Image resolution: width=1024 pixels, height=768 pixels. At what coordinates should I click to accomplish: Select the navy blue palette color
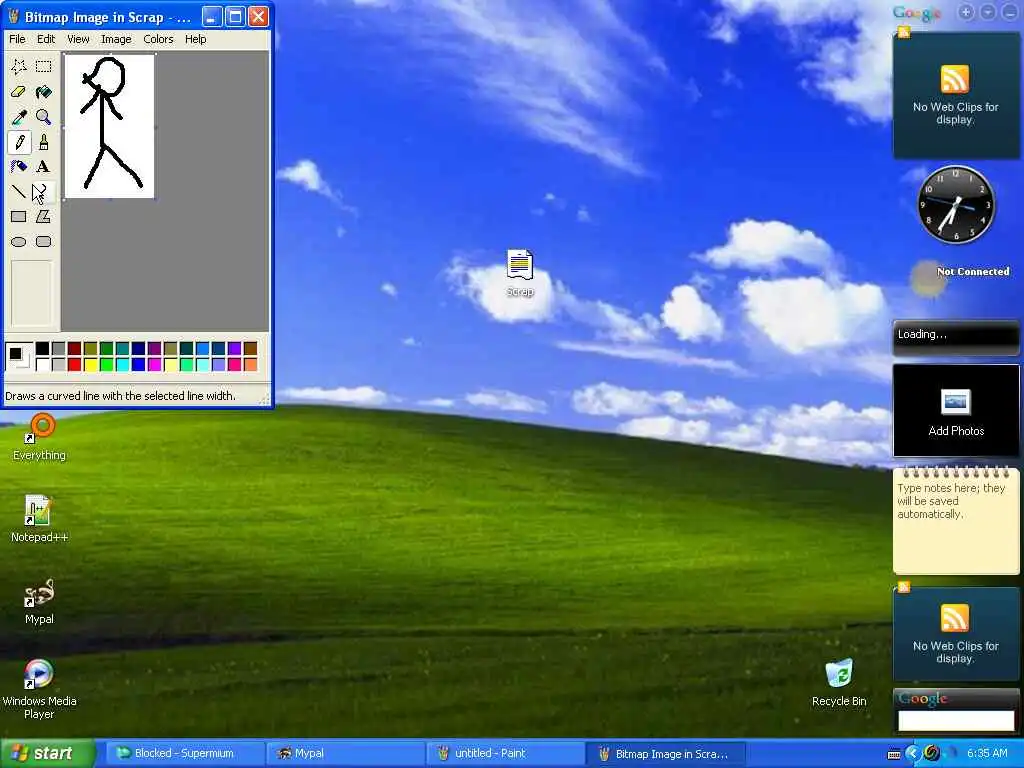138,349
